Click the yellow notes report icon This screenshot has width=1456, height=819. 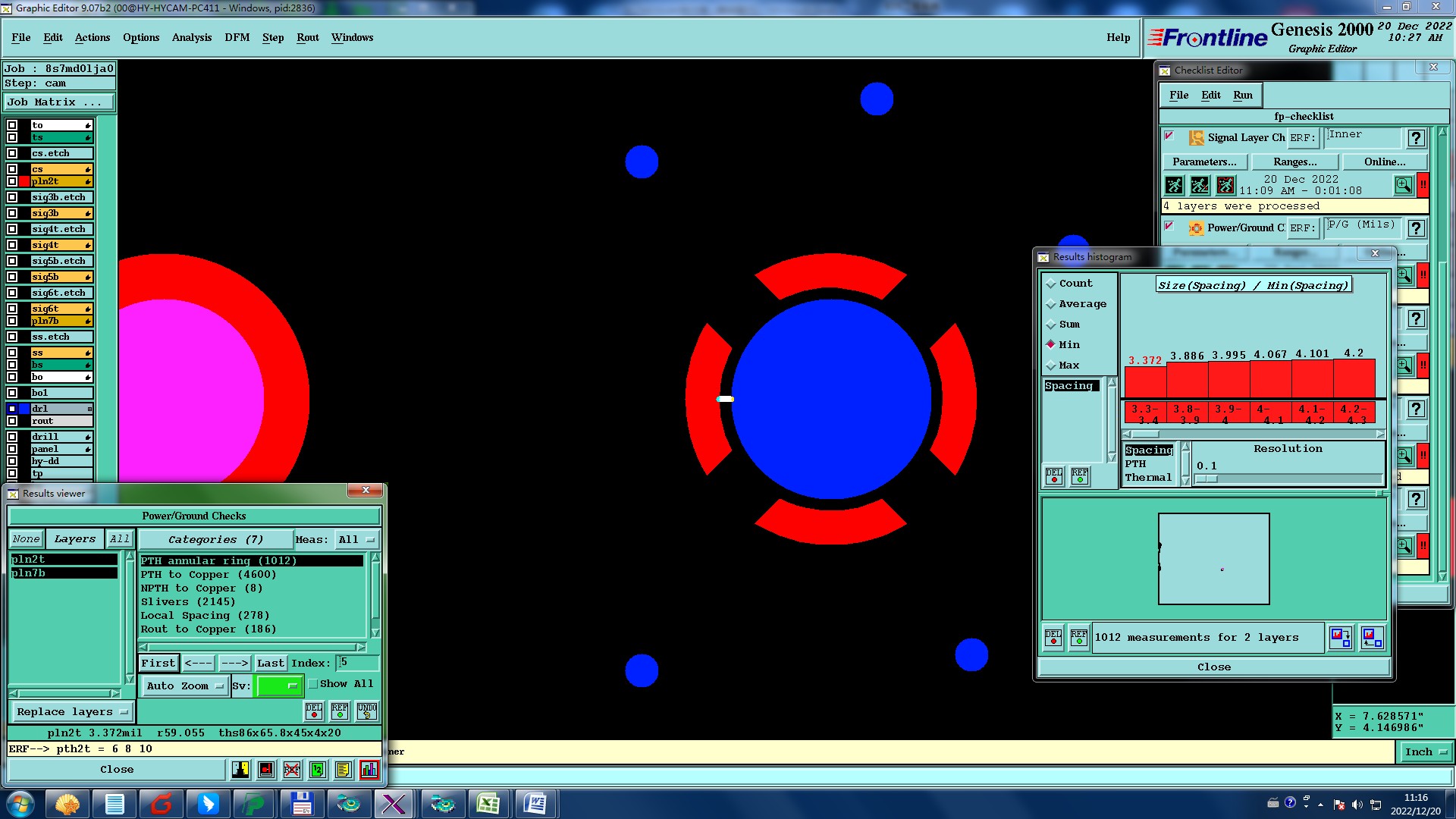pyautogui.click(x=343, y=770)
